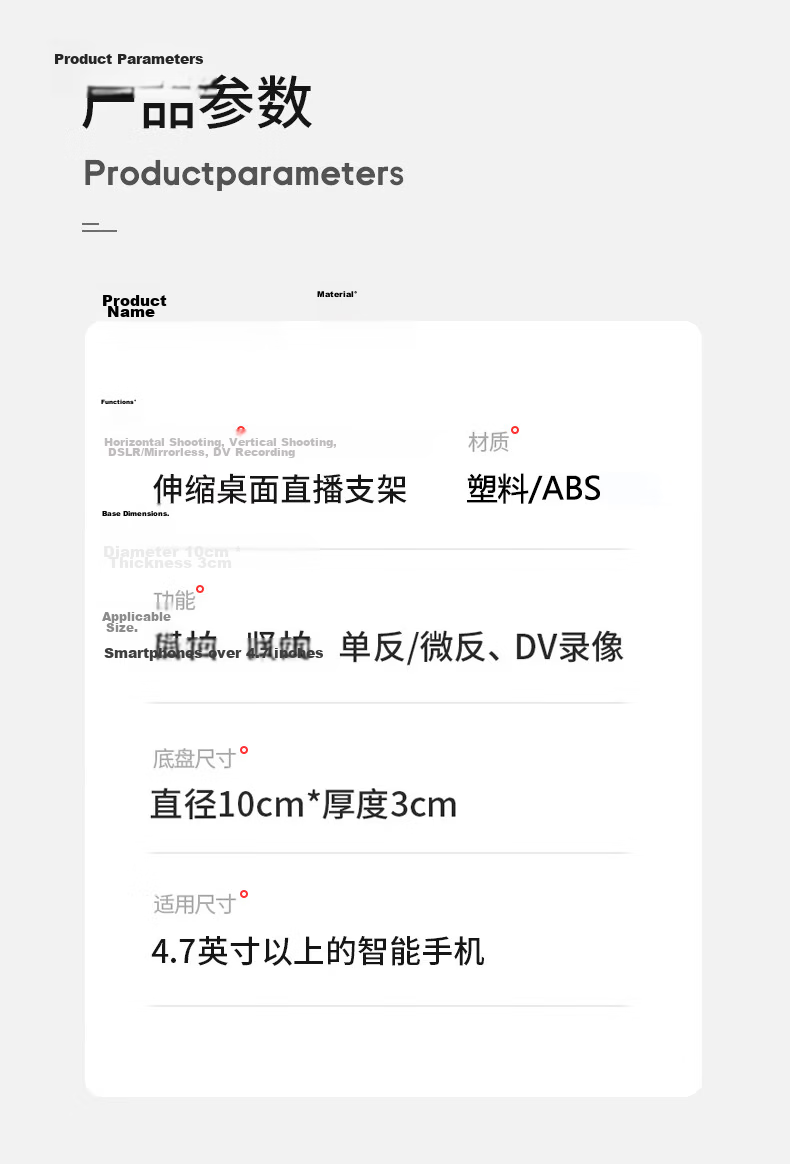Click the '适用尺寸' label
Screen dimensions: 790x1164
tap(195, 904)
